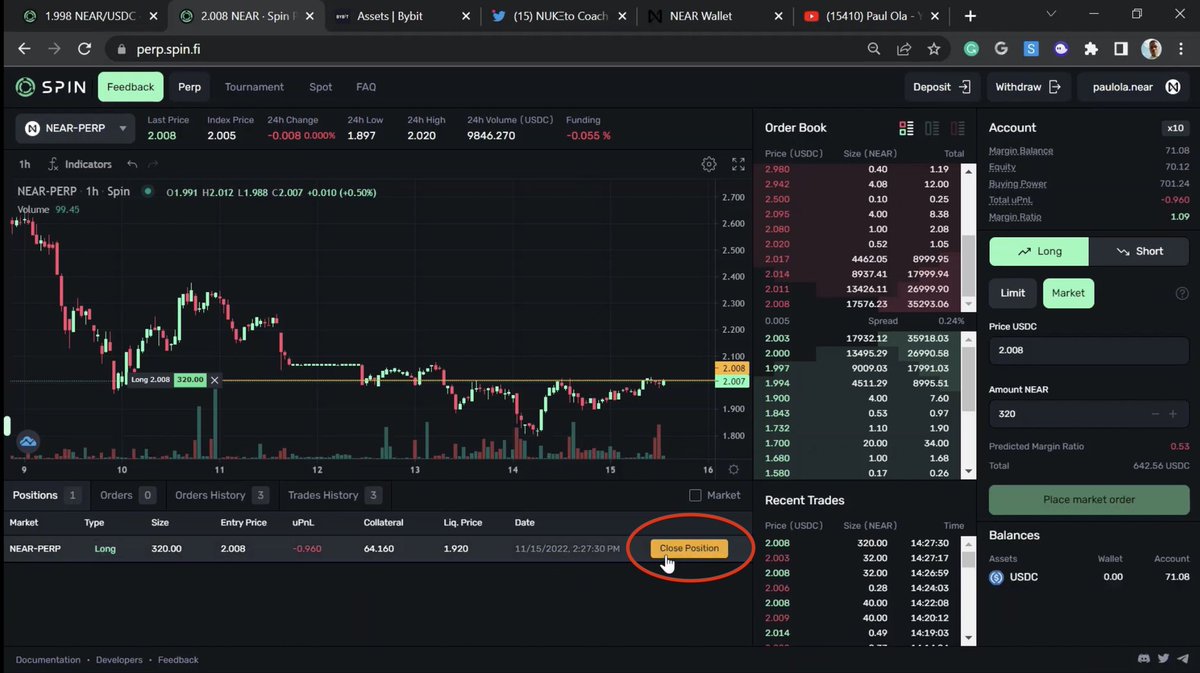Switch order type to Limit
The image size is (1200, 673).
point(1013,293)
